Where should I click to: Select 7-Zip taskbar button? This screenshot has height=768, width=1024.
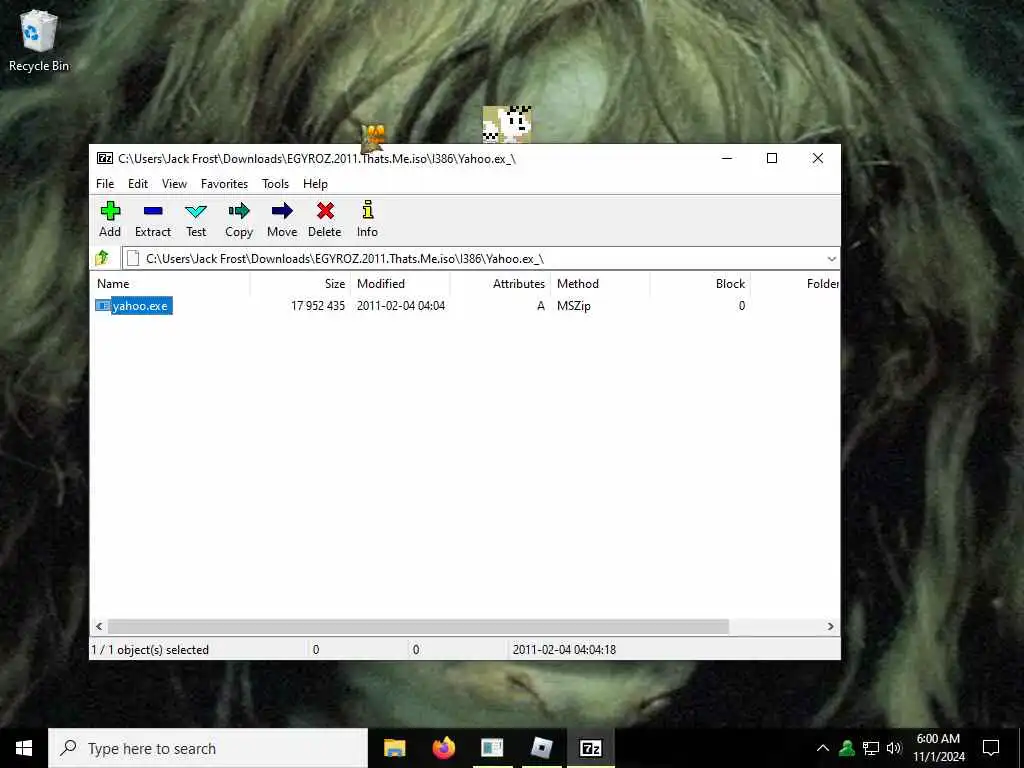click(590, 748)
